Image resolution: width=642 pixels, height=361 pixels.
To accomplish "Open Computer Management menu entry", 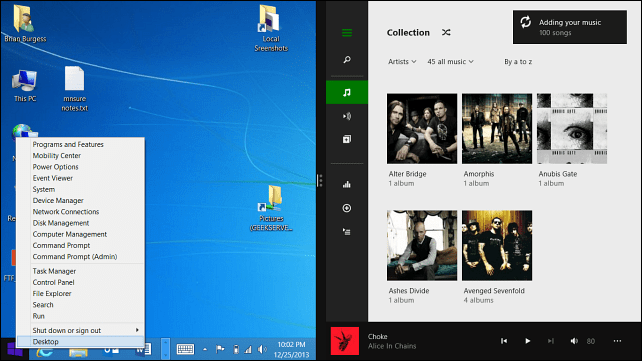I will [80, 234].
